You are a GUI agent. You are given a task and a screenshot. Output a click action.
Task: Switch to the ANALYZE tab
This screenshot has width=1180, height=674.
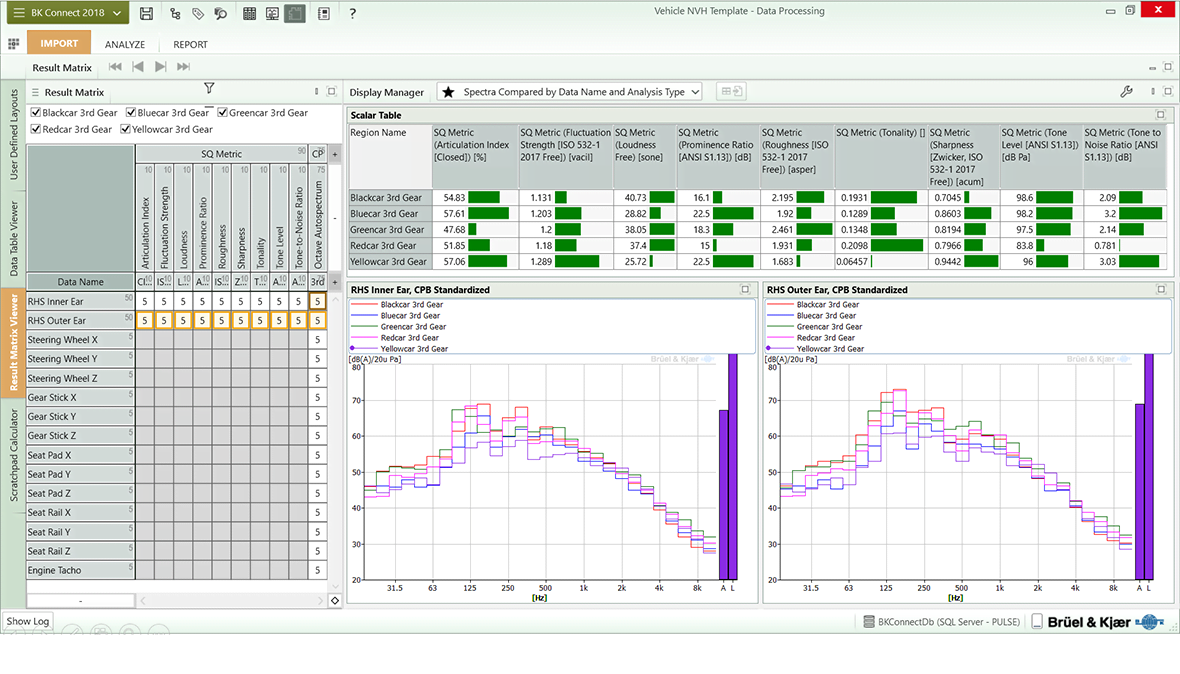(125, 44)
